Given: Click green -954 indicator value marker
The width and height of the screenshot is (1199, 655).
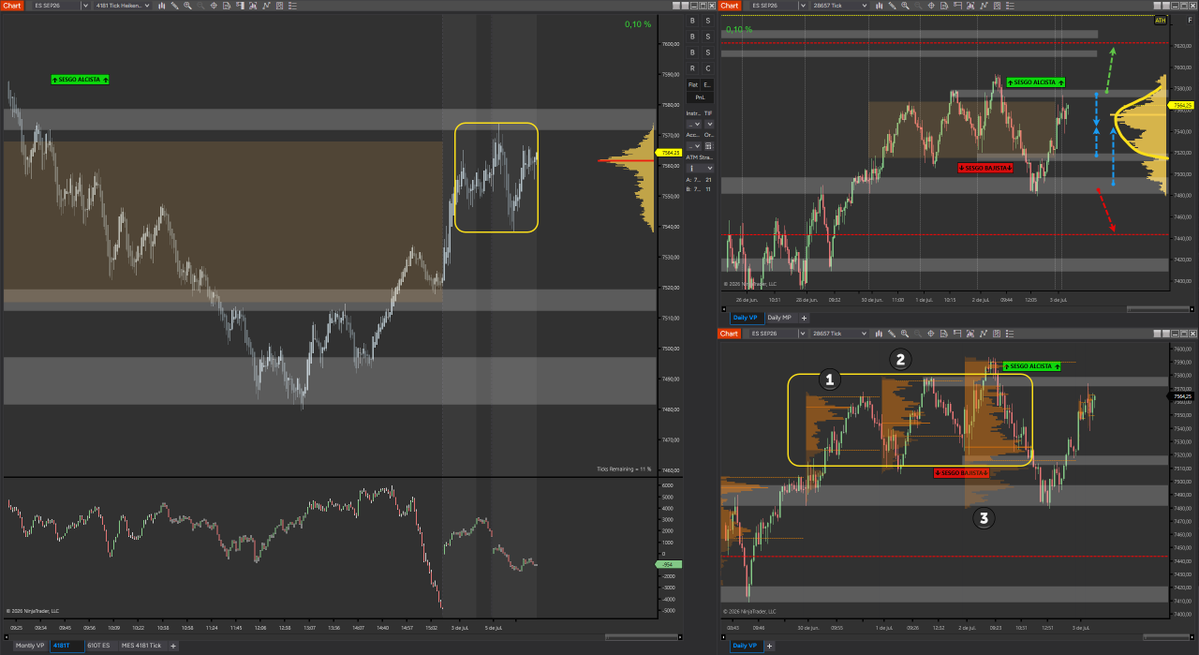Looking at the screenshot, I should 669,564.
